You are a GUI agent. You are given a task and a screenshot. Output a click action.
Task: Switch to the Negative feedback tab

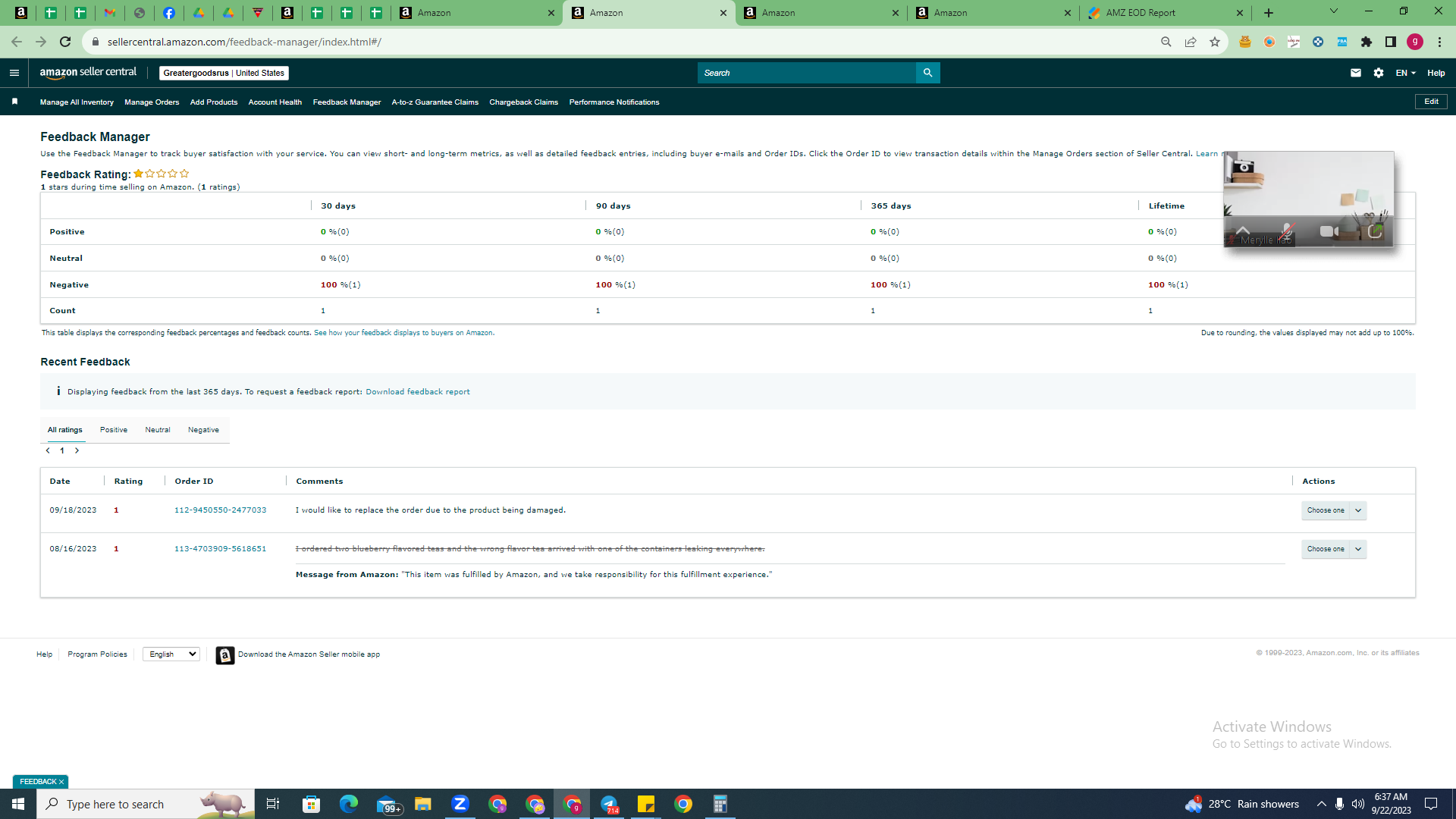203,430
